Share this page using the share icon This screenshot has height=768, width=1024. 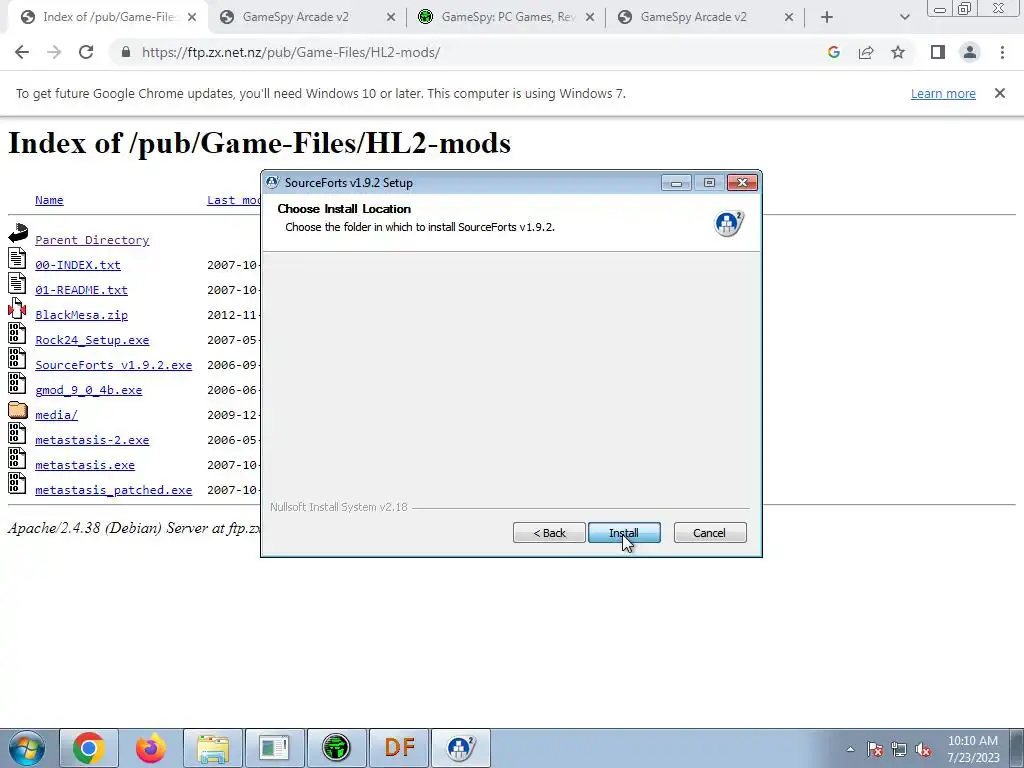pyautogui.click(x=866, y=52)
